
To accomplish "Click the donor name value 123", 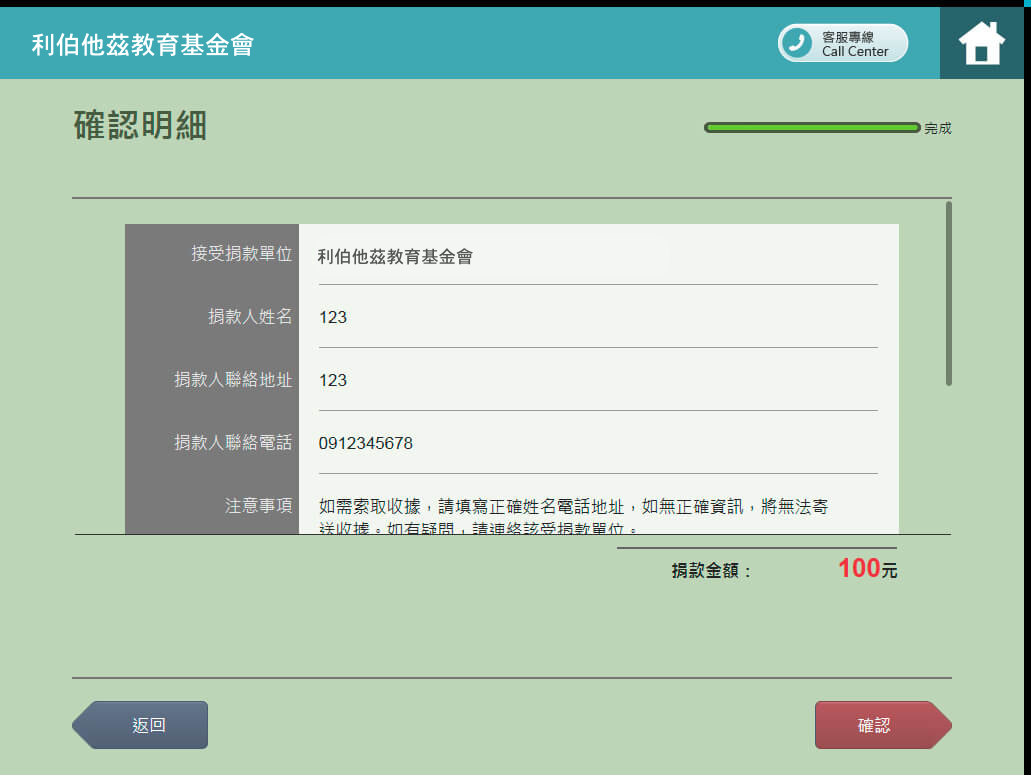I will coord(333,317).
